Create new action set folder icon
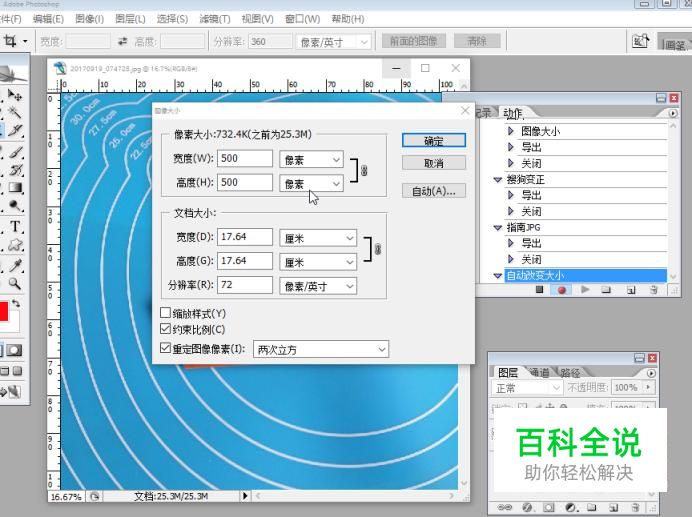Screen dimensions: 692x517 606,290
